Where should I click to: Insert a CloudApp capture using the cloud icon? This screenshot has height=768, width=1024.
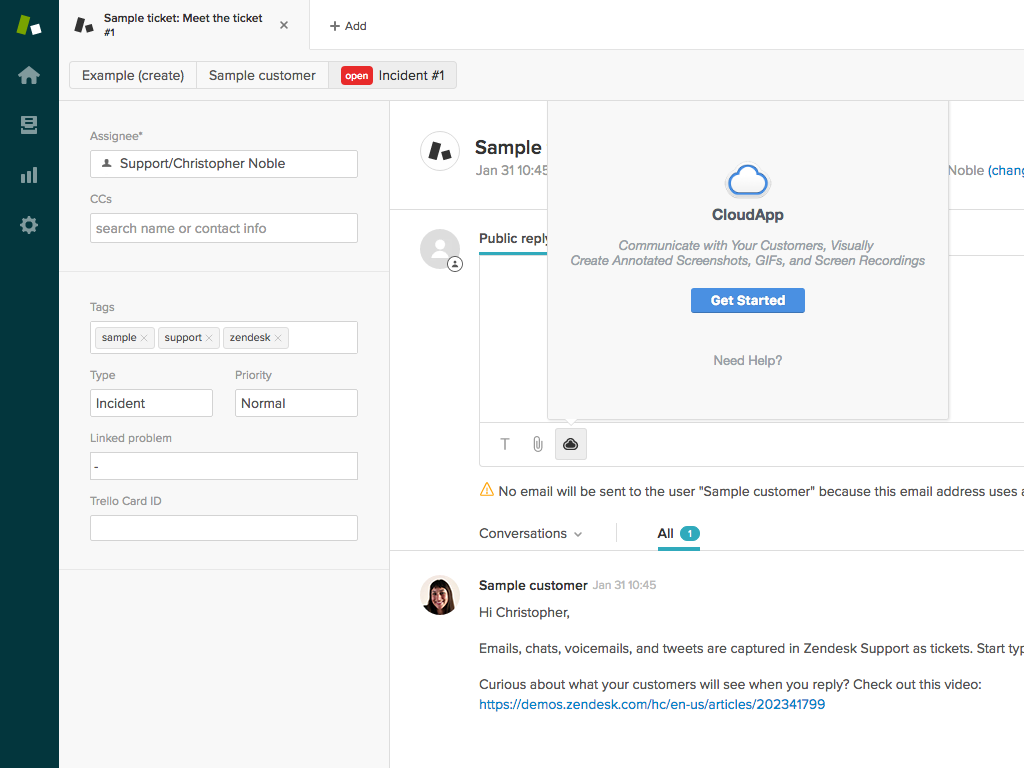tap(570, 444)
